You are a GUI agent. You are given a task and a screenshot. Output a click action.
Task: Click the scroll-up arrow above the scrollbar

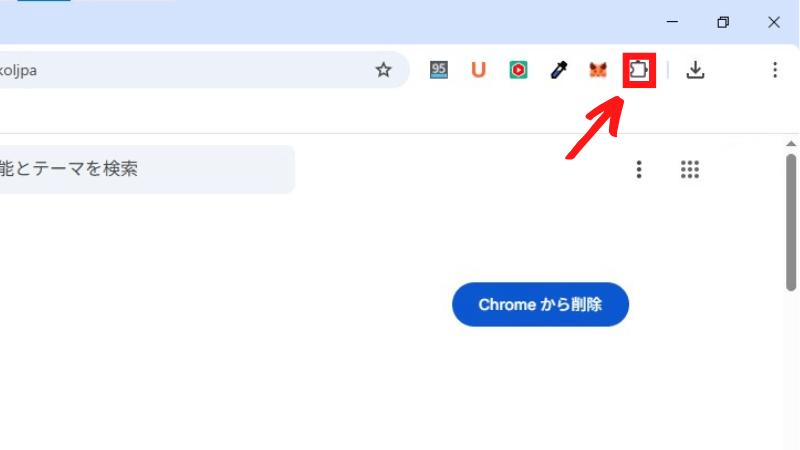[x=791, y=144]
